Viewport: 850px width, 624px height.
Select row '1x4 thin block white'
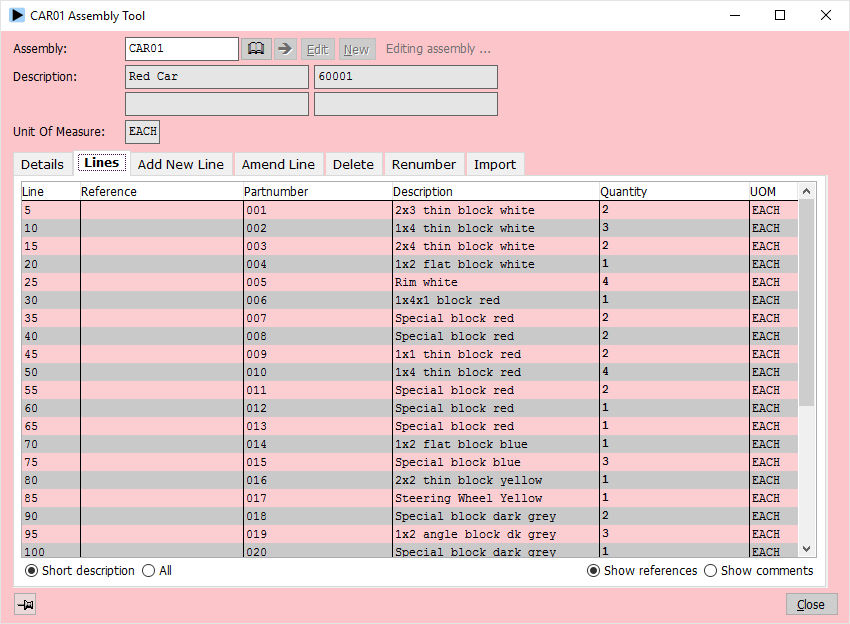pyautogui.click(x=410, y=228)
